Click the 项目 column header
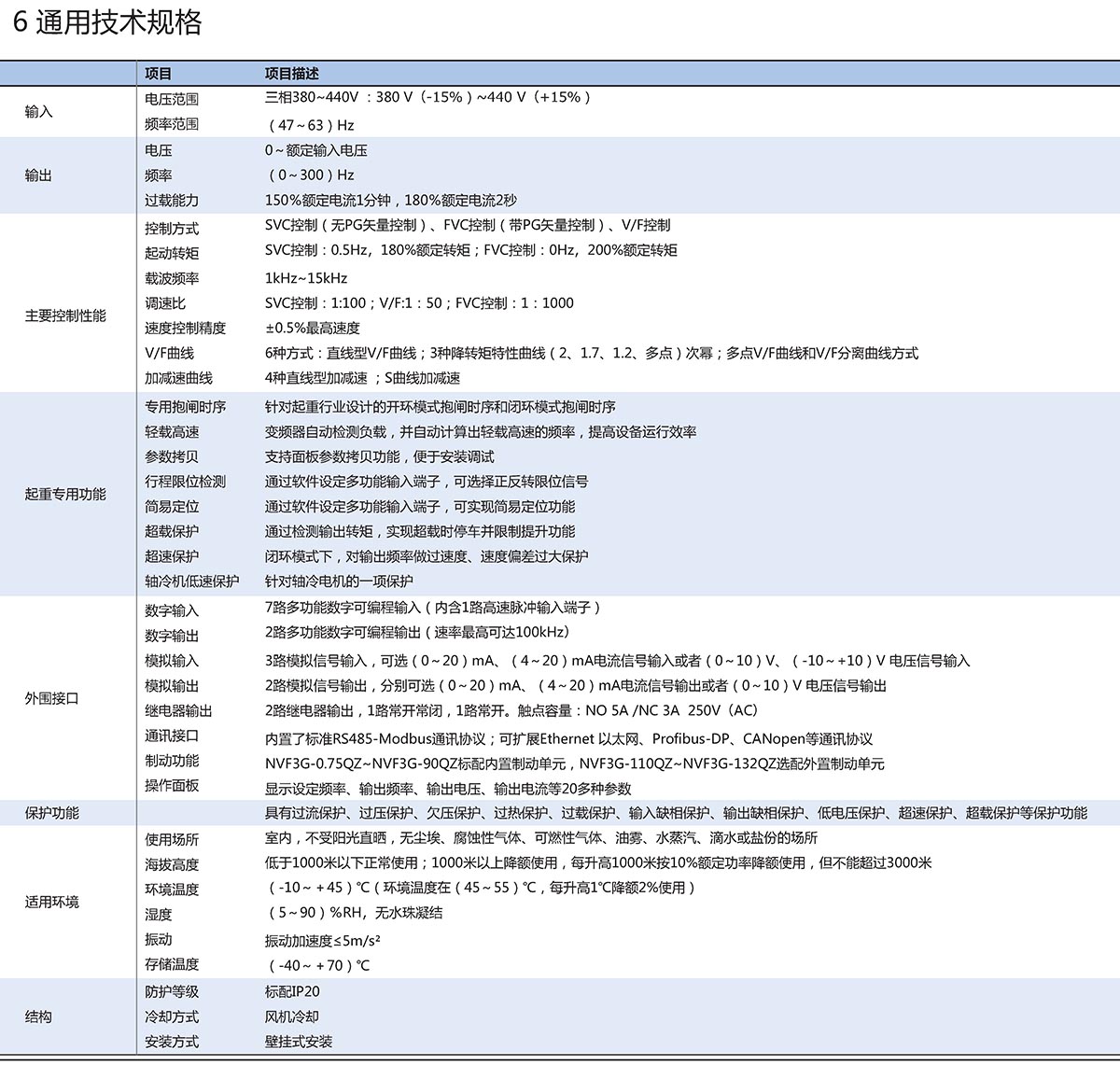Screen dimensions: 1120x1065 [159, 74]
